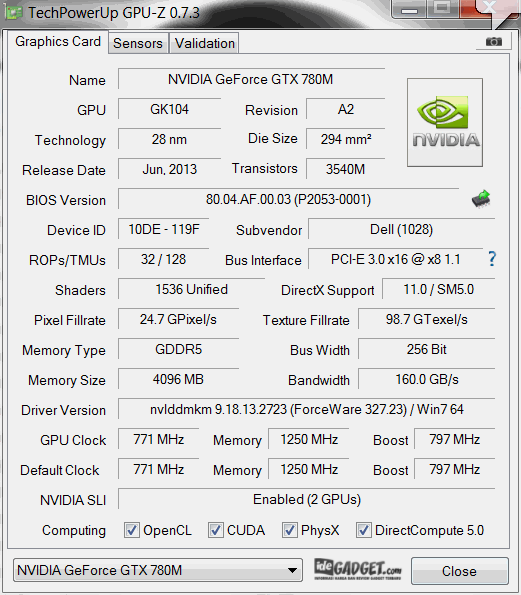Click the Release Date field Jun, 2013
Viewport: 521px width, 595px height.
tap(169, 169)
